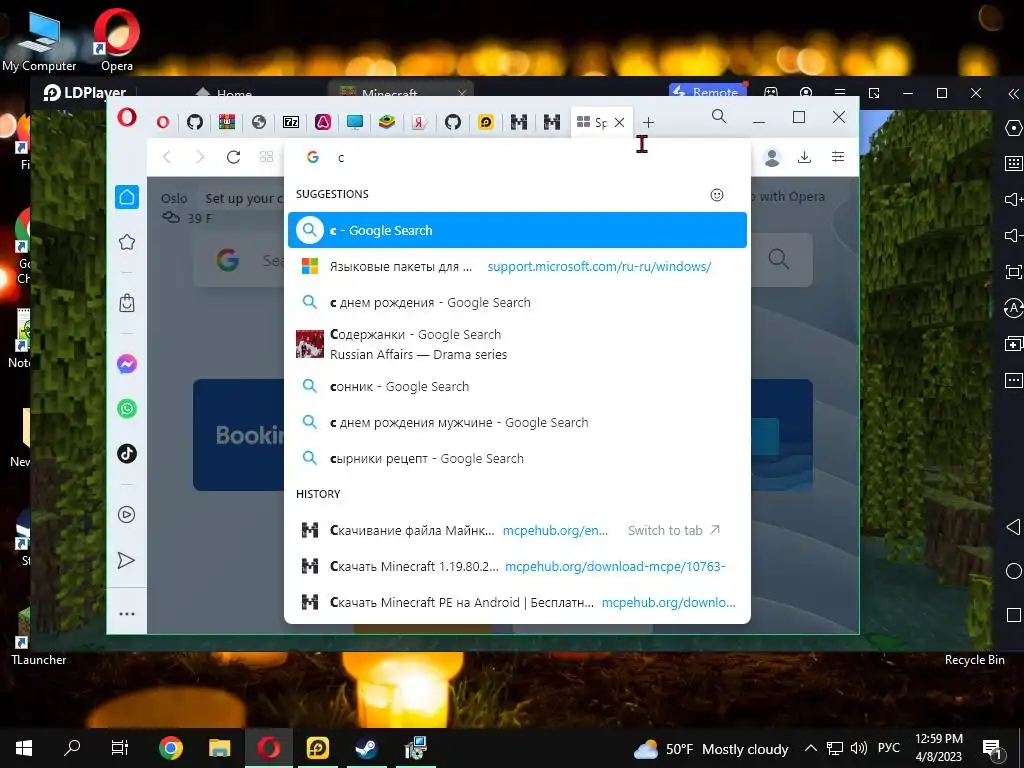Click 'Switch to tab' for mcpehub entry
Viewport: 1024px width, 768px height.
tap(673, 530)
